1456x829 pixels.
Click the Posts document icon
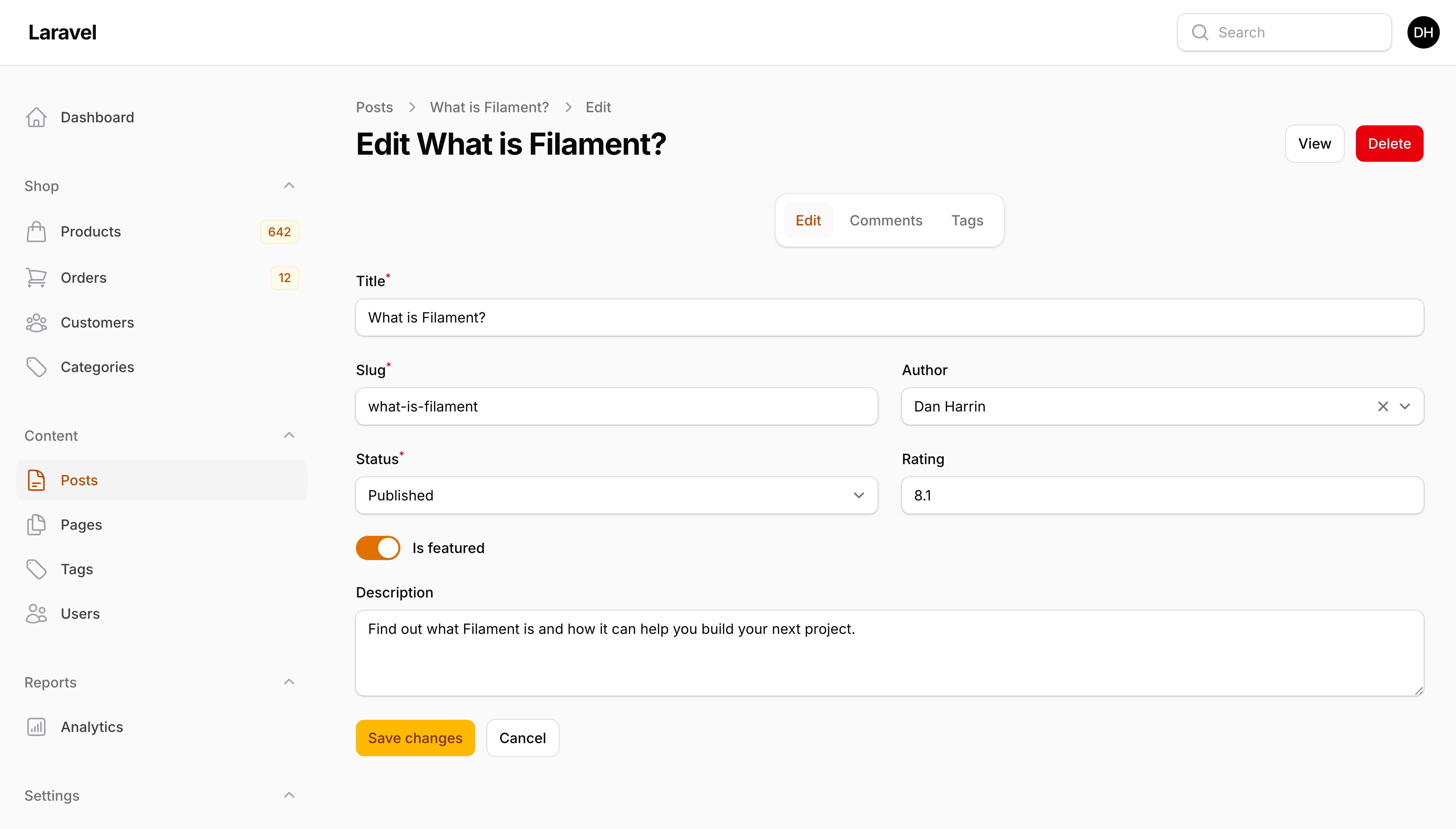pyautogui.click(x=36, y=480)
